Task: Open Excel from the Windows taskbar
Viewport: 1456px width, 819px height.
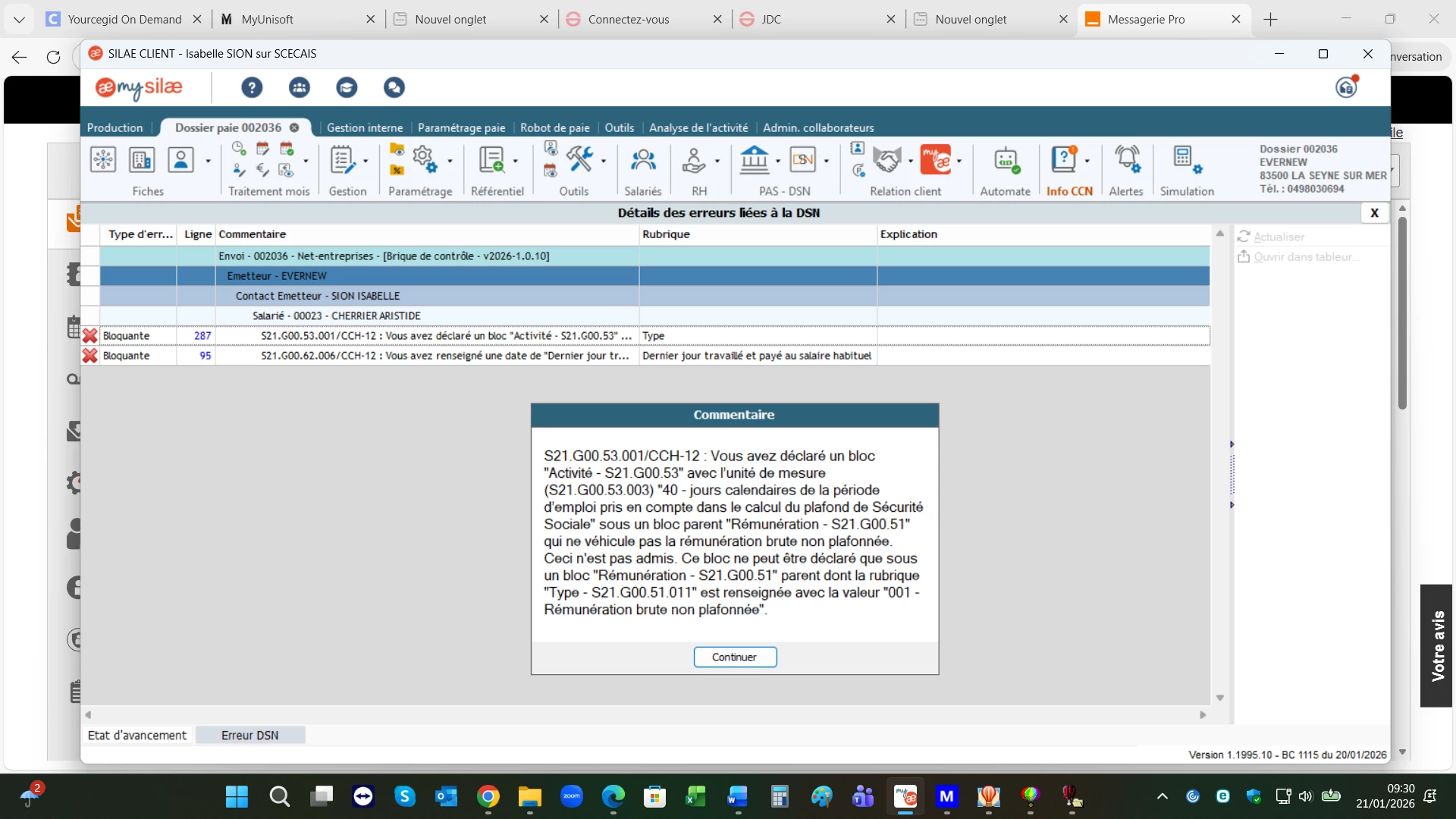Action: click(695, 796)
